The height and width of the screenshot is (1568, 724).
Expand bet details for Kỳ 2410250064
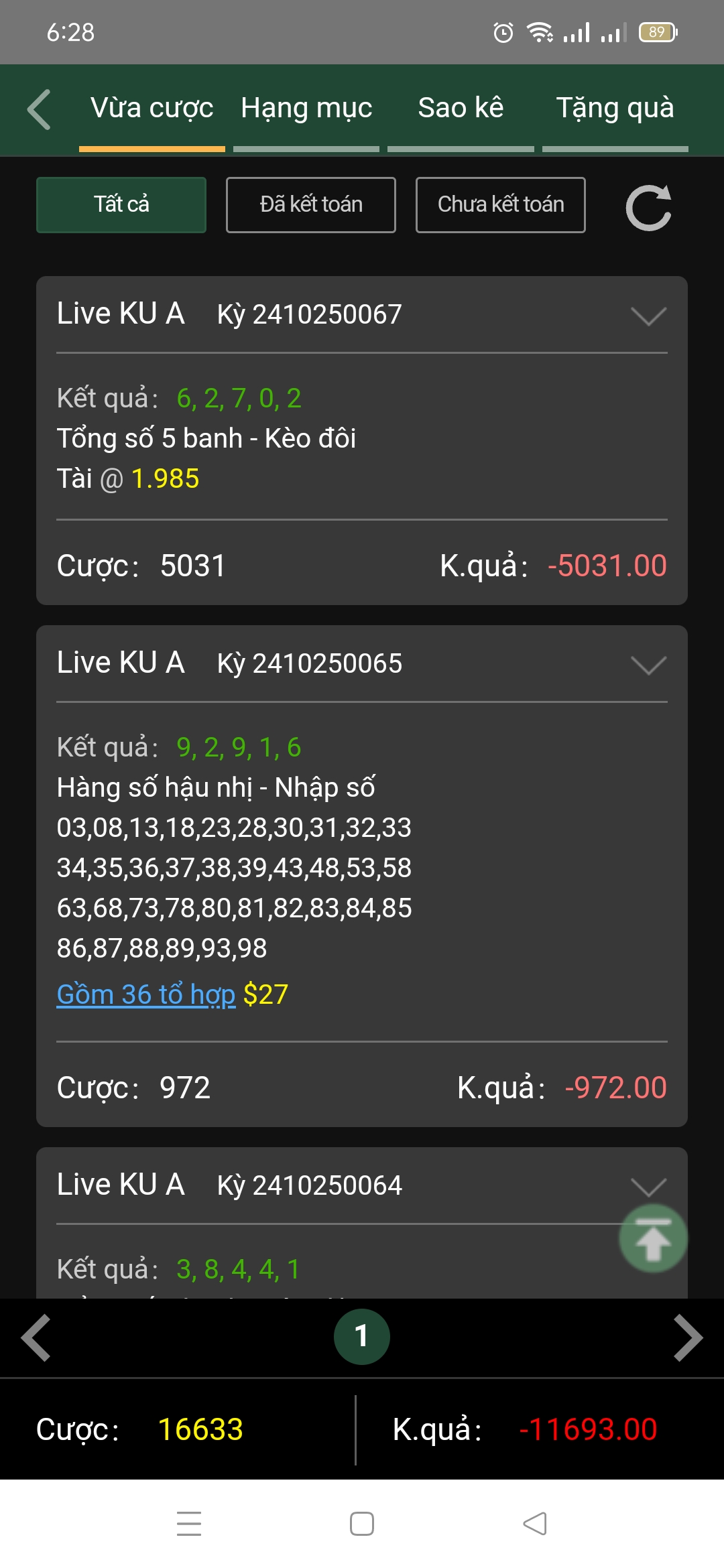coord(648,1186)
